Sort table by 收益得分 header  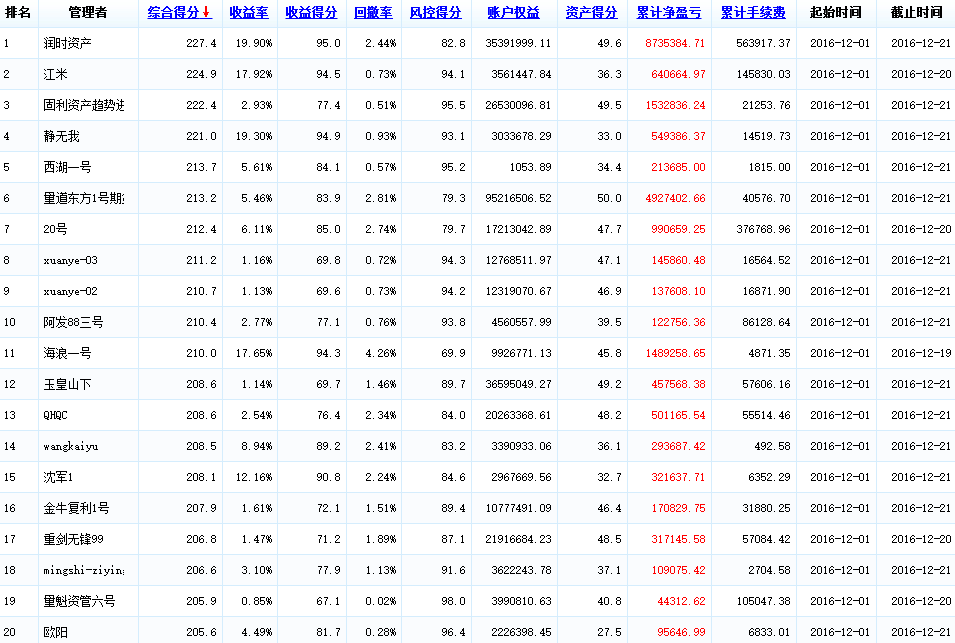click(311, 12)
